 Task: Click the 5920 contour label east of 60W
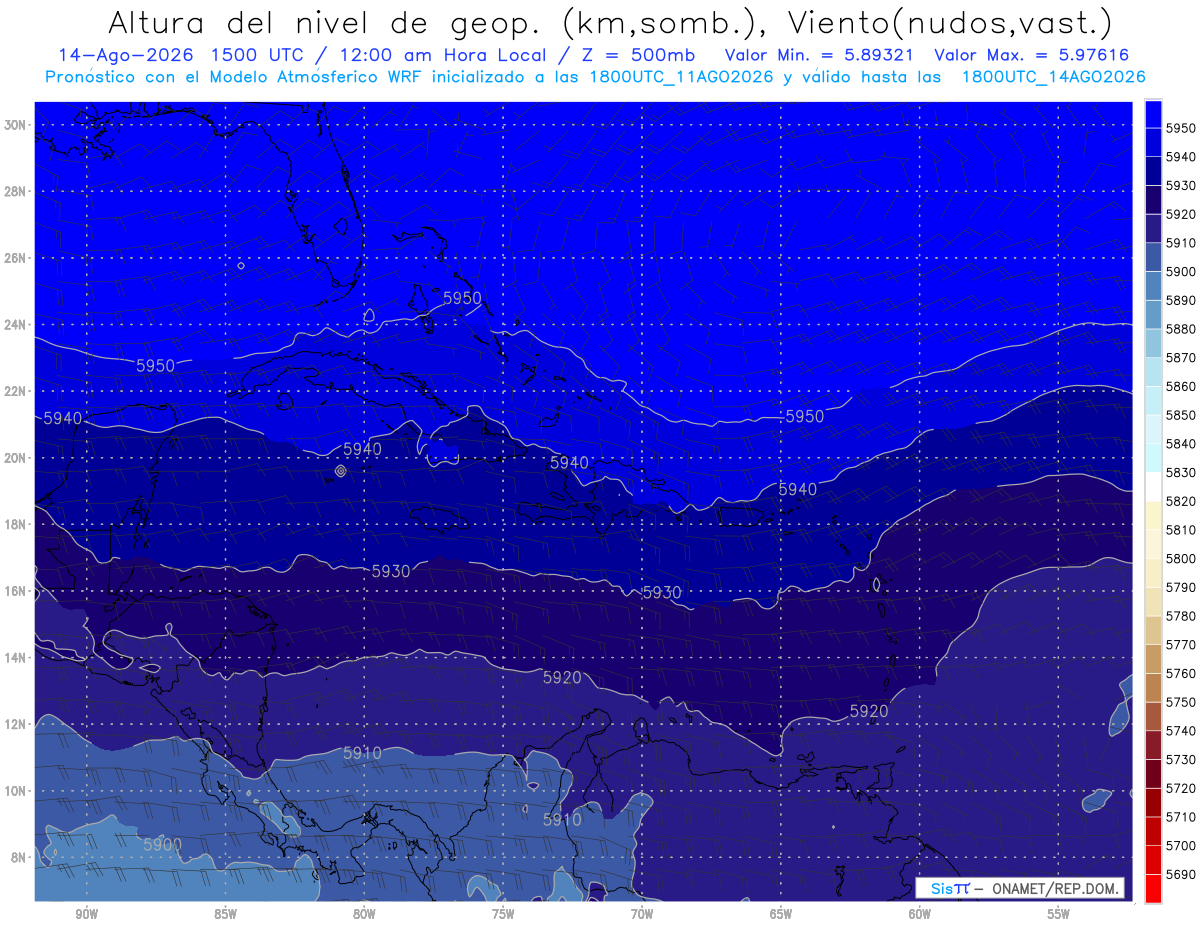[x=869, y=711]
